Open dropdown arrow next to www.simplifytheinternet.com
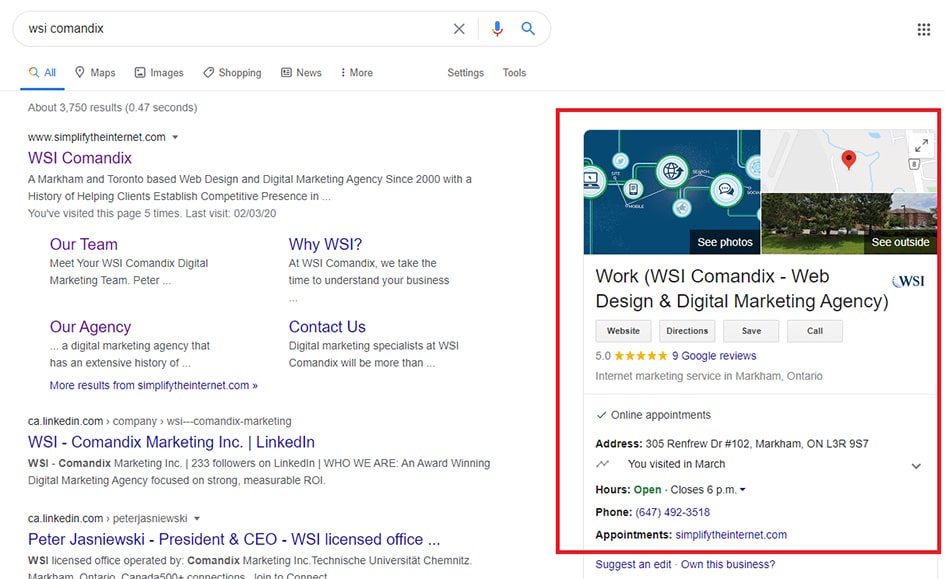The width and height of the screenshot is (945, 579). click(x=175, y=137)
